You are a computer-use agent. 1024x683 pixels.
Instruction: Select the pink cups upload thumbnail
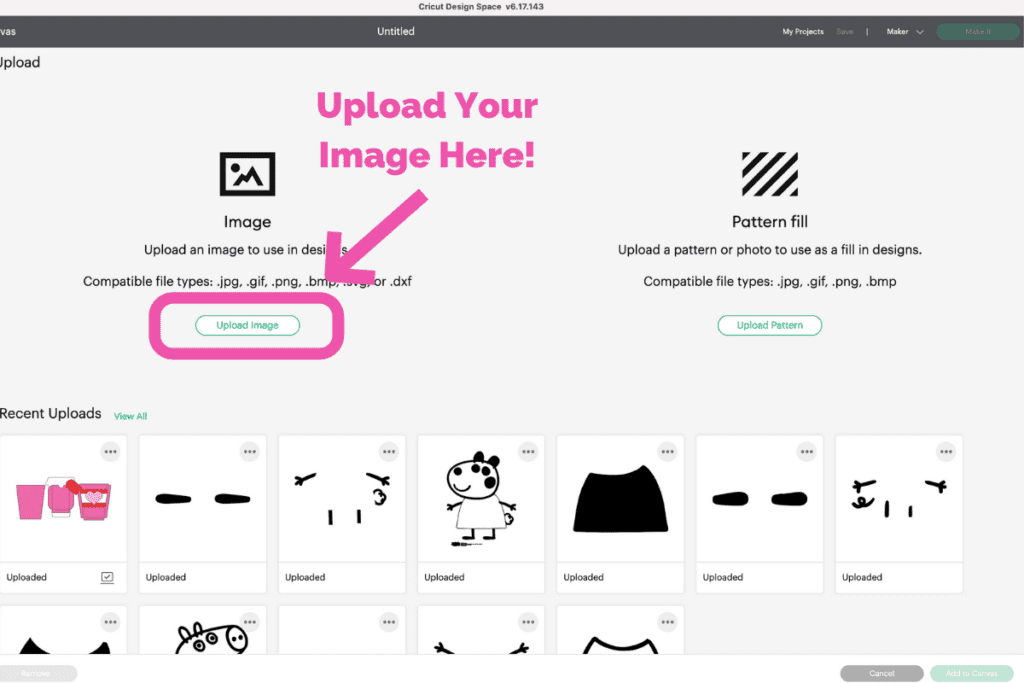click(63, 500)
